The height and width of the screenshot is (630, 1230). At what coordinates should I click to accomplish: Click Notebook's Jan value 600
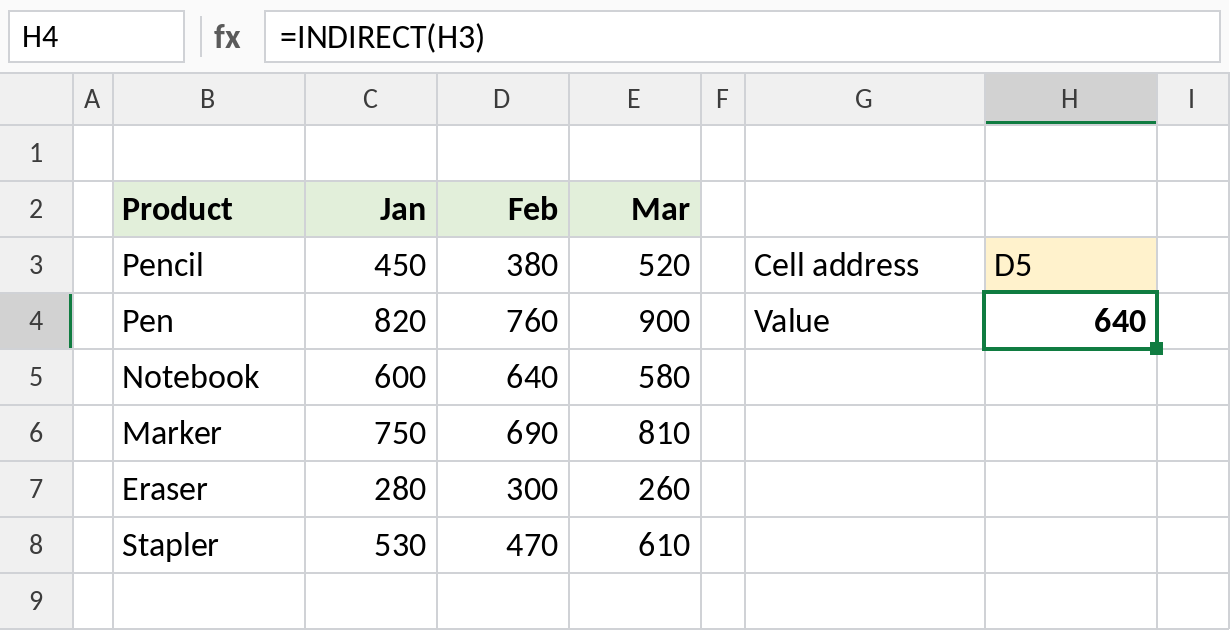(371, 377)
